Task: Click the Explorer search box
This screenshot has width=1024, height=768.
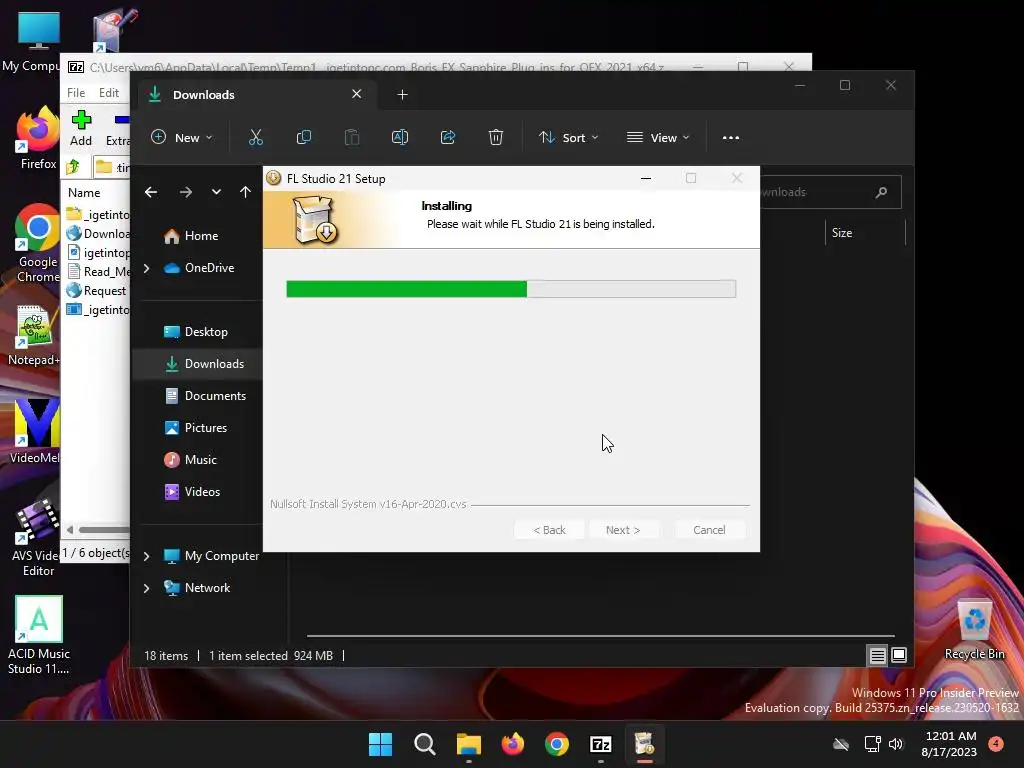Action: coord(830,192)
